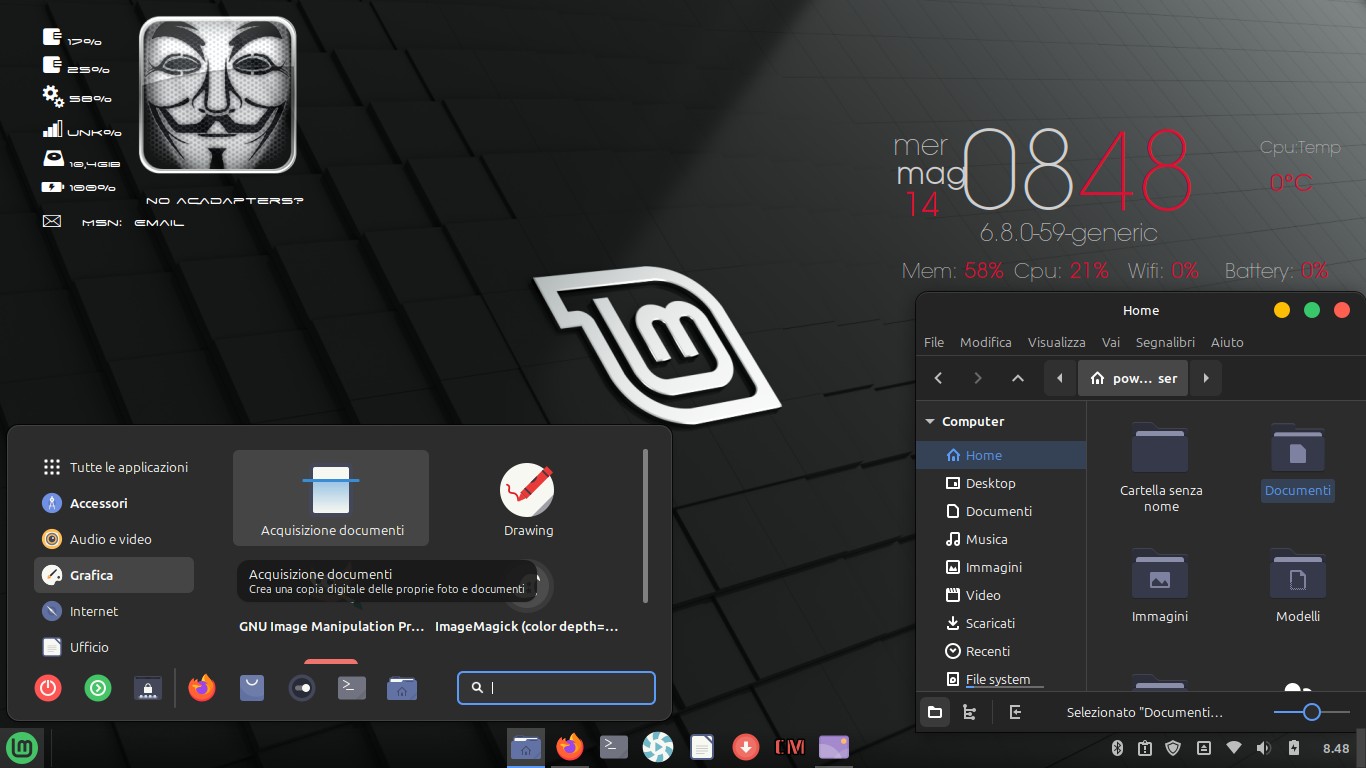Select File system in sidebar
This screenshot has width=1366, height=768.
(x=1001, y=679)
